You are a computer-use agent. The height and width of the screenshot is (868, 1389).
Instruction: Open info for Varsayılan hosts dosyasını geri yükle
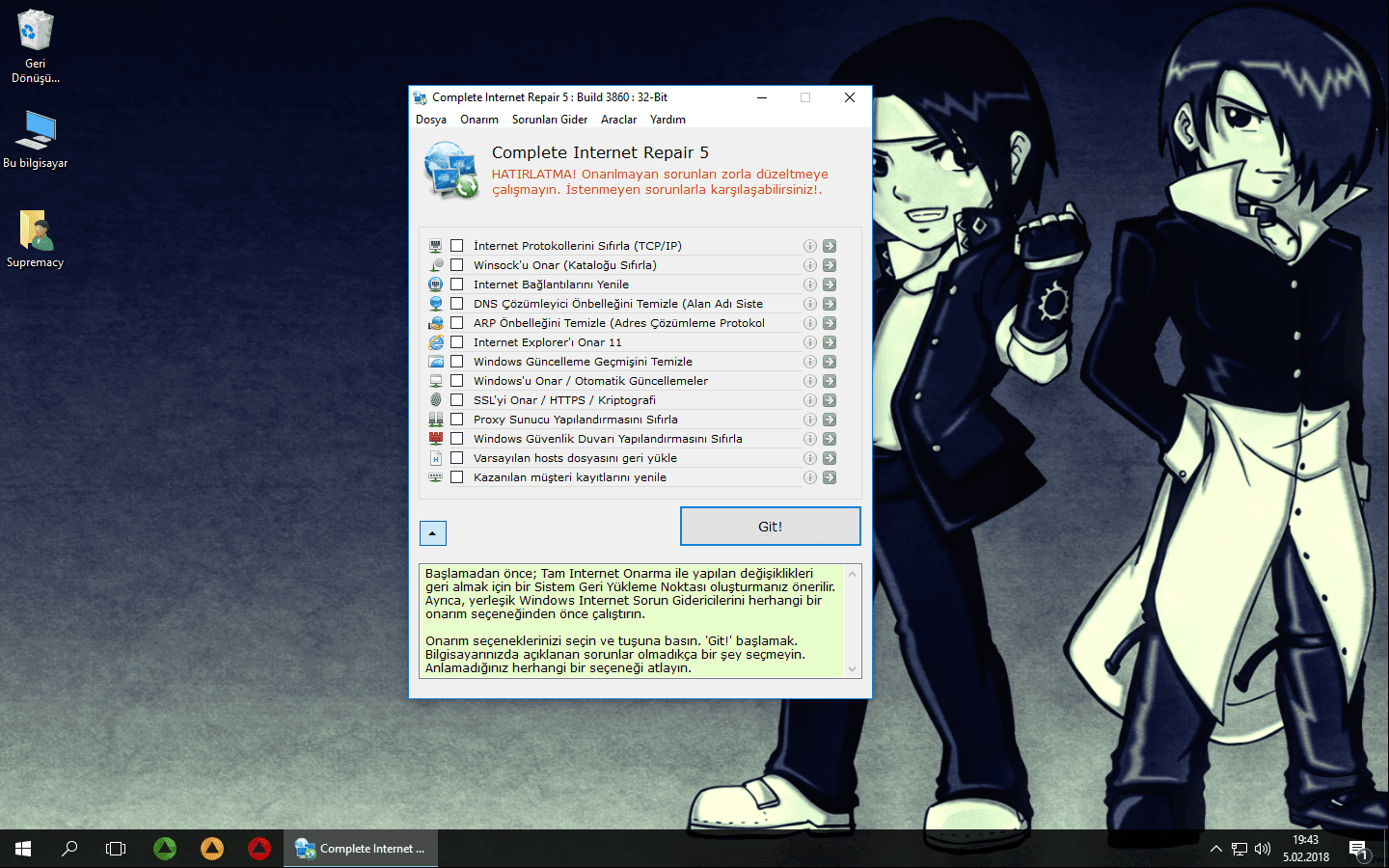pos(810,458)
